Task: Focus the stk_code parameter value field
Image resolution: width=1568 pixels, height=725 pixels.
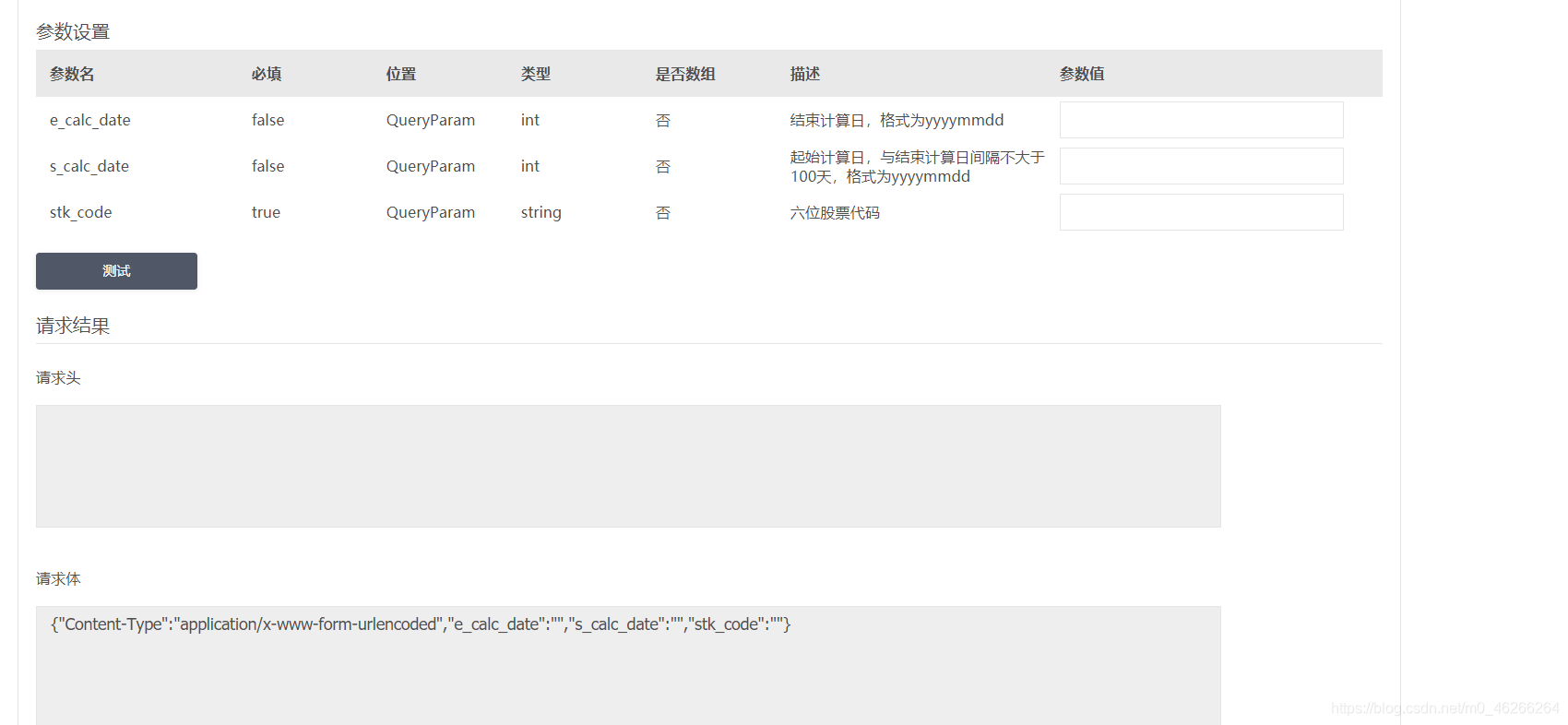Action: (1201, 212)
